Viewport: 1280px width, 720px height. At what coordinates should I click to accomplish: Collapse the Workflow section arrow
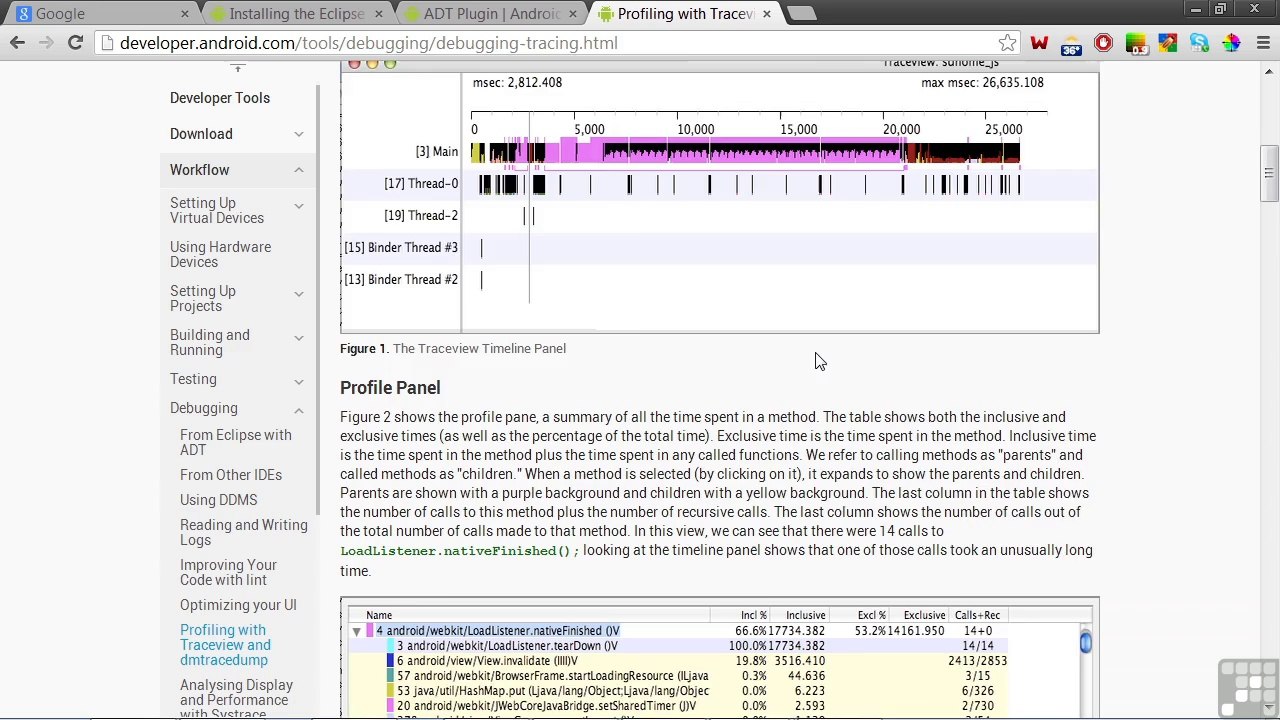298,170
